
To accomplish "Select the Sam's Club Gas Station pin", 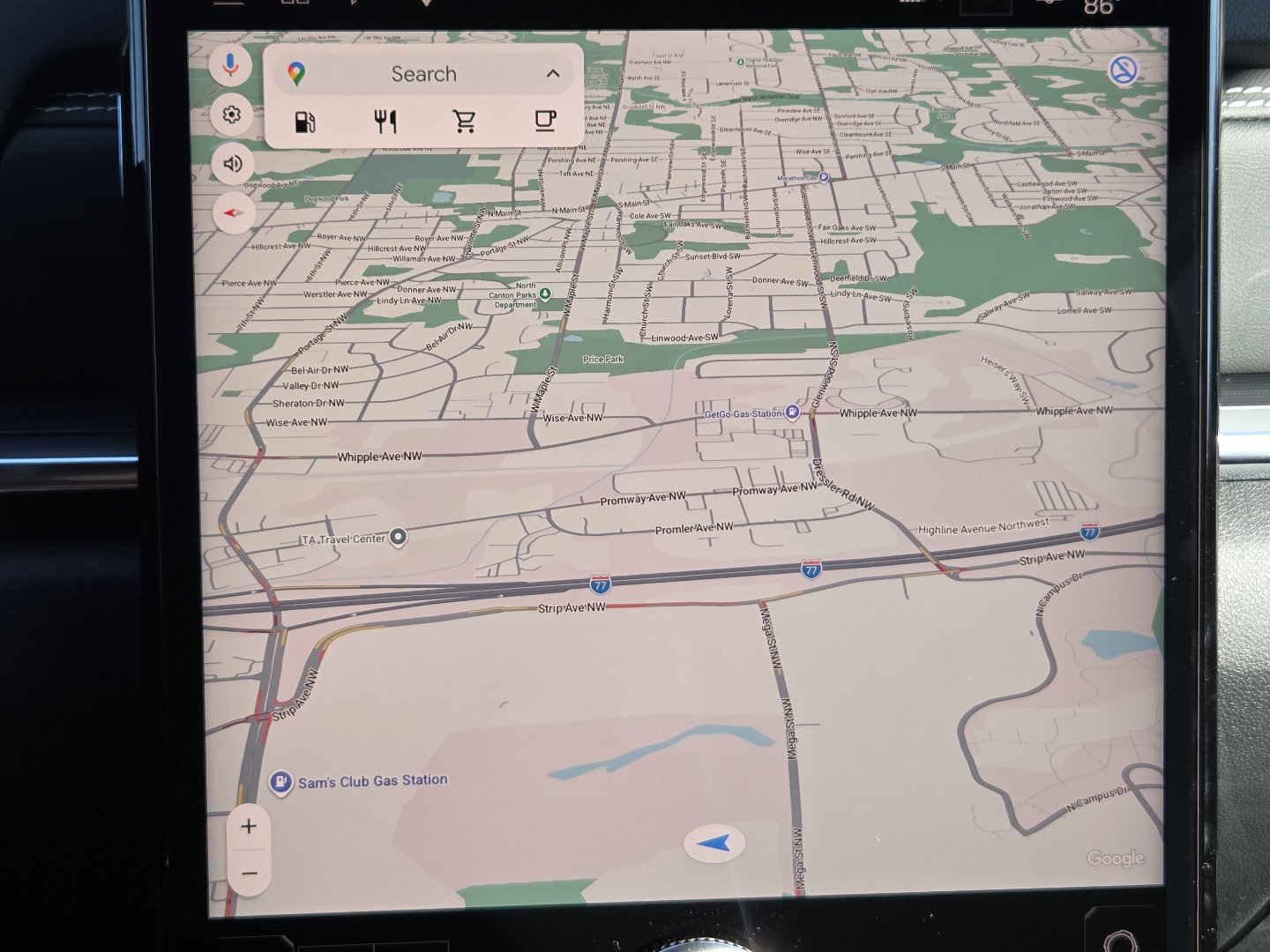I will pyautogui.click(x=280, y=782).
